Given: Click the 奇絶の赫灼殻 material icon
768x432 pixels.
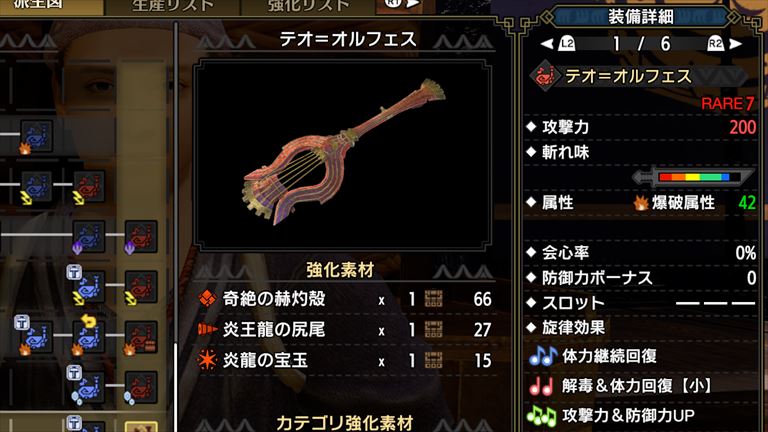Looking at the screenshot, I should (x=208, y=298).
